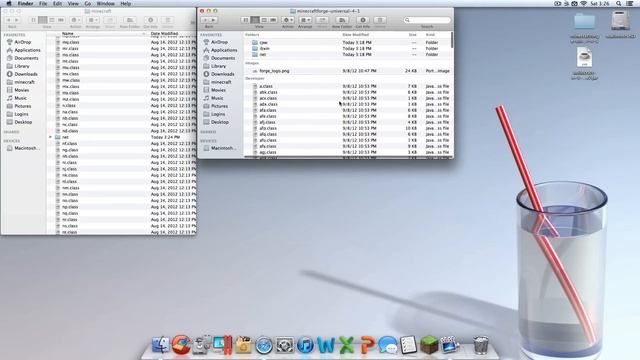Open the Edit menu
The height and width of the screenshot is (360, 640).
58,3
